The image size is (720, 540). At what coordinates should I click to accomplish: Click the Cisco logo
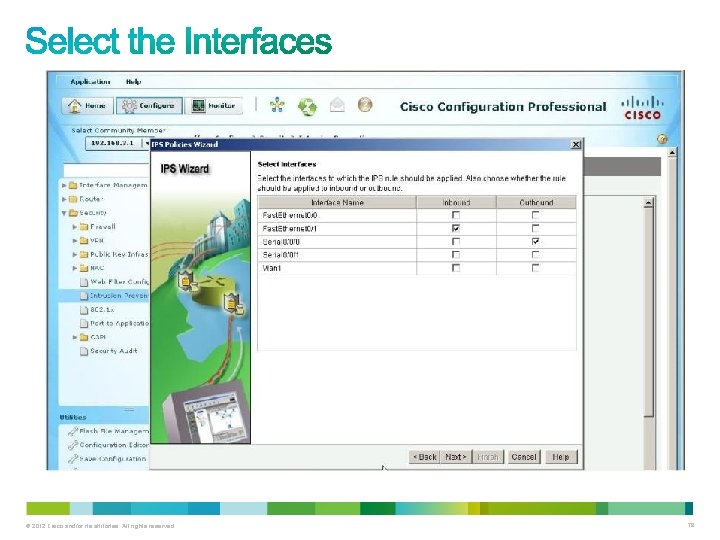642,107
